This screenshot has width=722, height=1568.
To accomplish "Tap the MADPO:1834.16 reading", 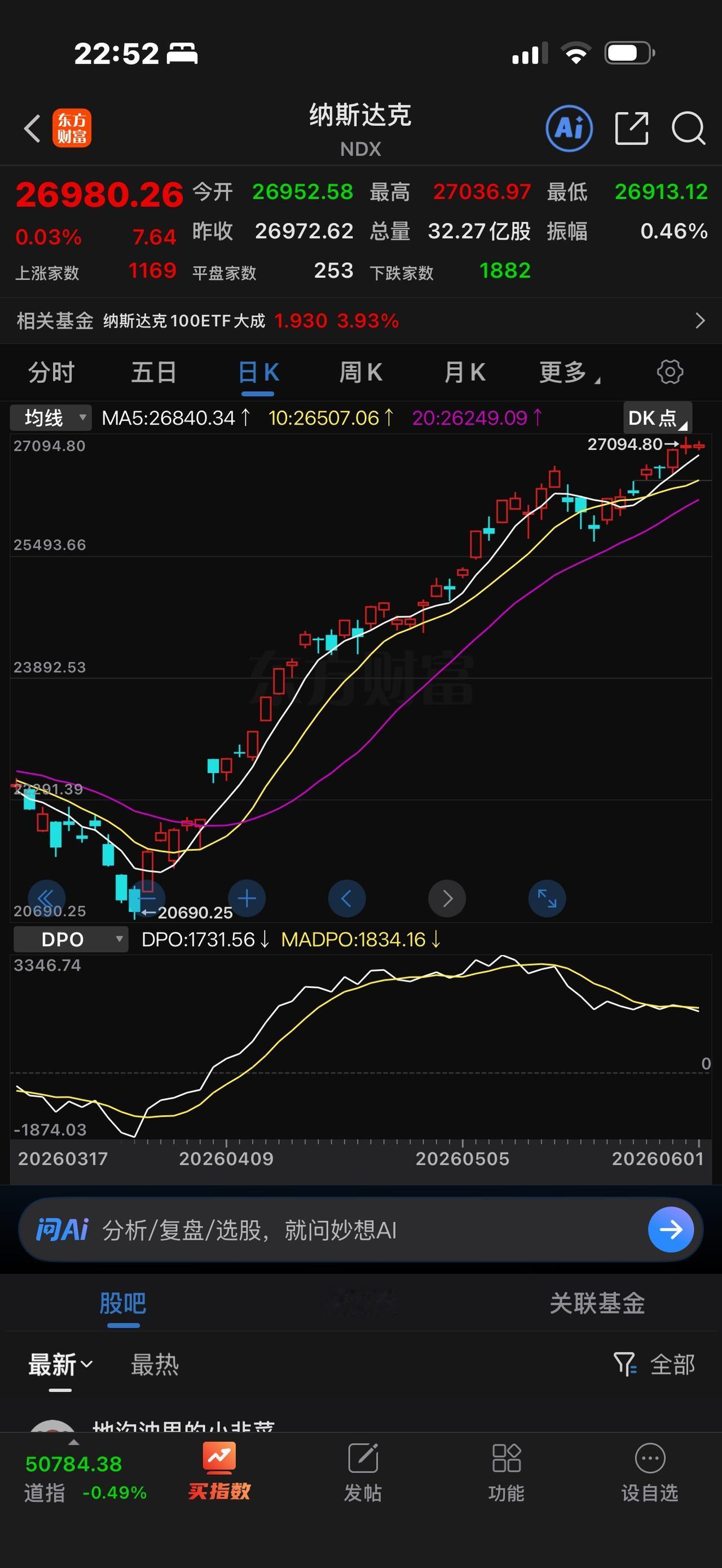I will pos(361,939).
